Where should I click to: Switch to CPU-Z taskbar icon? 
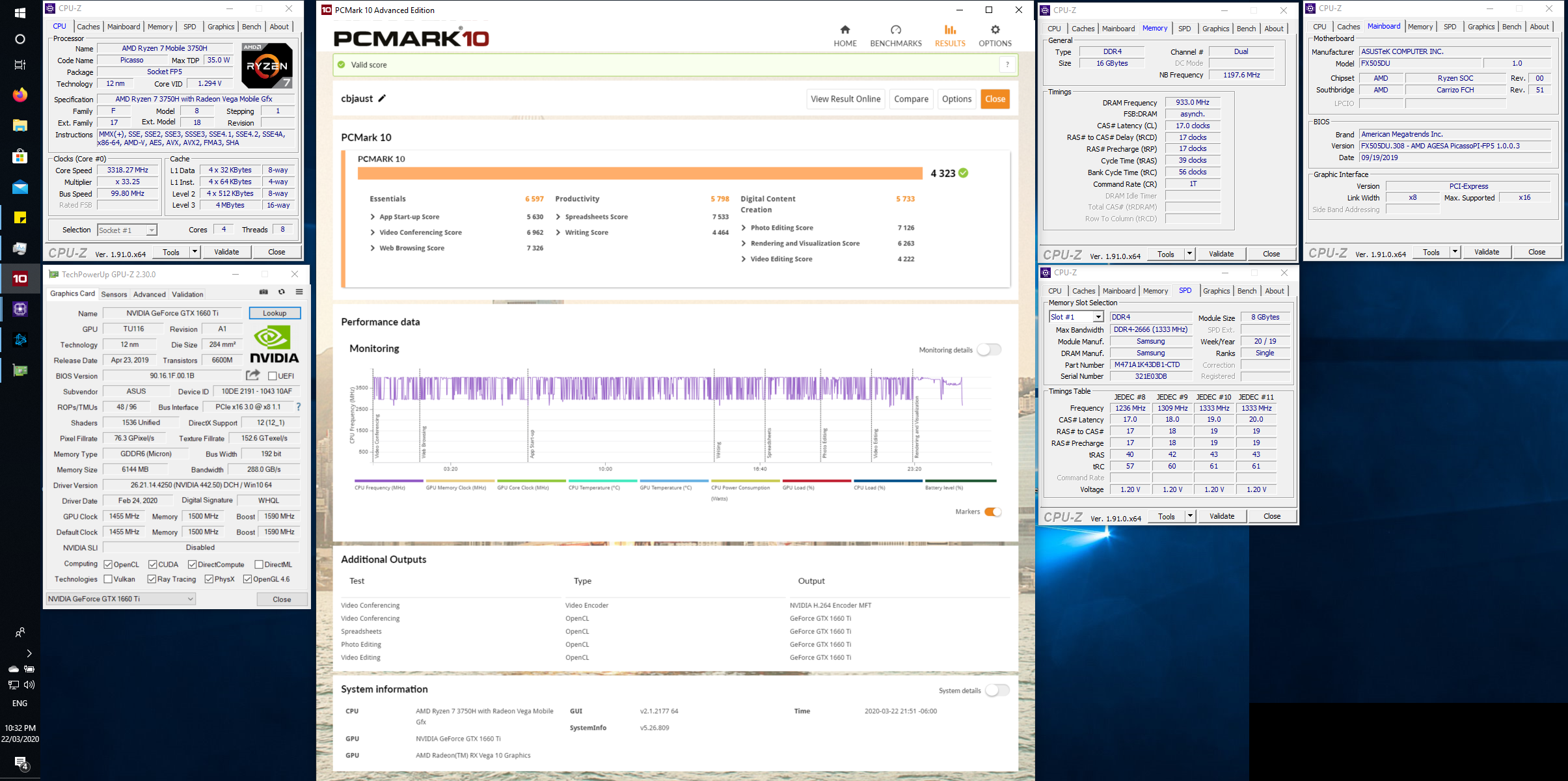[x=20, y=309]
